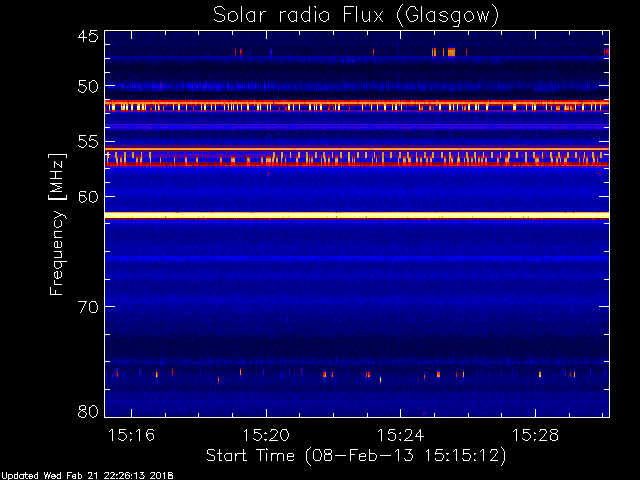Click the 60 MHz tick label
The image size is (640, 480).
(x=88, y=197)
